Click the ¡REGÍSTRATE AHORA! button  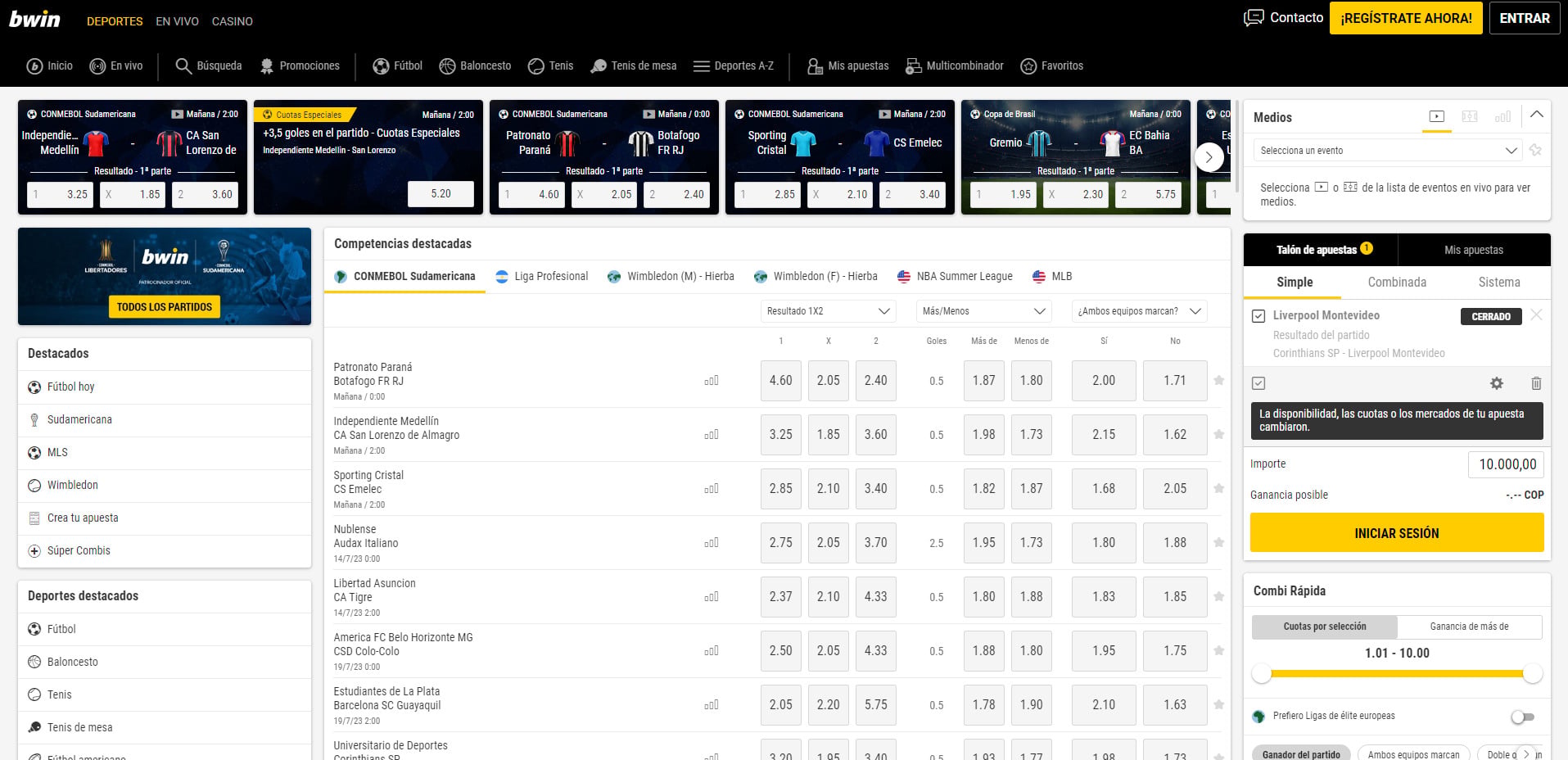coord(1406,18)
